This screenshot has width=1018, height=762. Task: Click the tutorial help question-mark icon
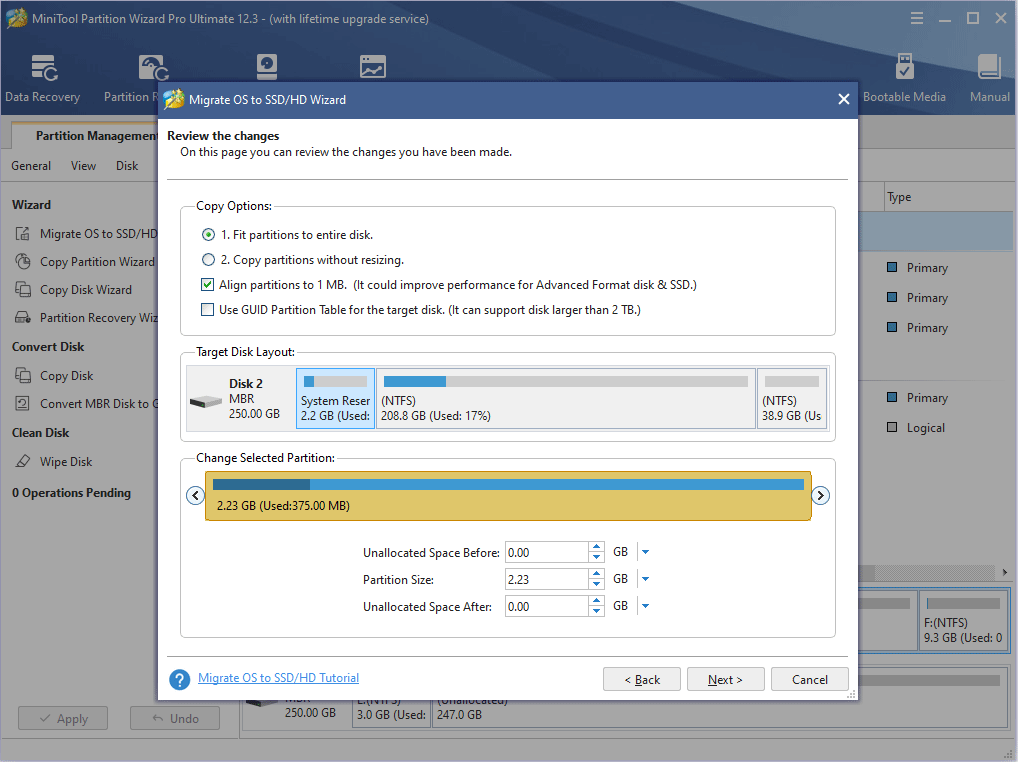pyautogui.click(x=180, y=680)
